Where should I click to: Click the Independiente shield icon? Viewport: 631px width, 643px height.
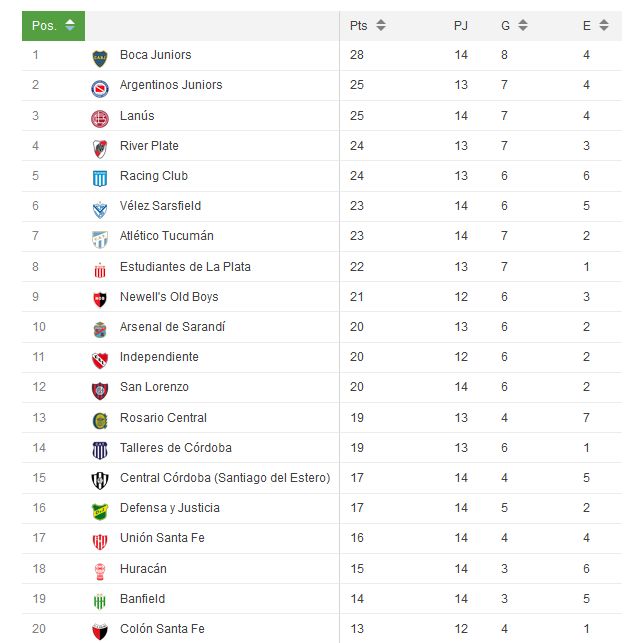coord(100,360)
